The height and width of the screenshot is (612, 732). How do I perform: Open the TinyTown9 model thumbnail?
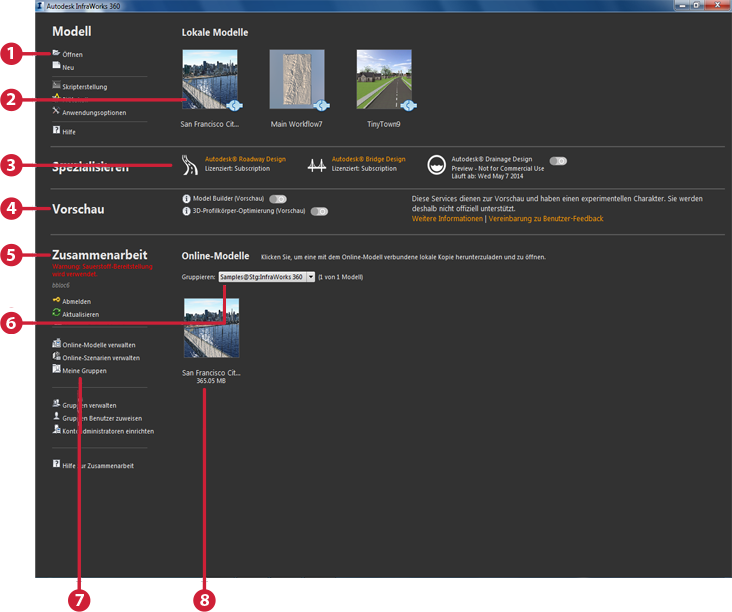[x=384, y=79]
